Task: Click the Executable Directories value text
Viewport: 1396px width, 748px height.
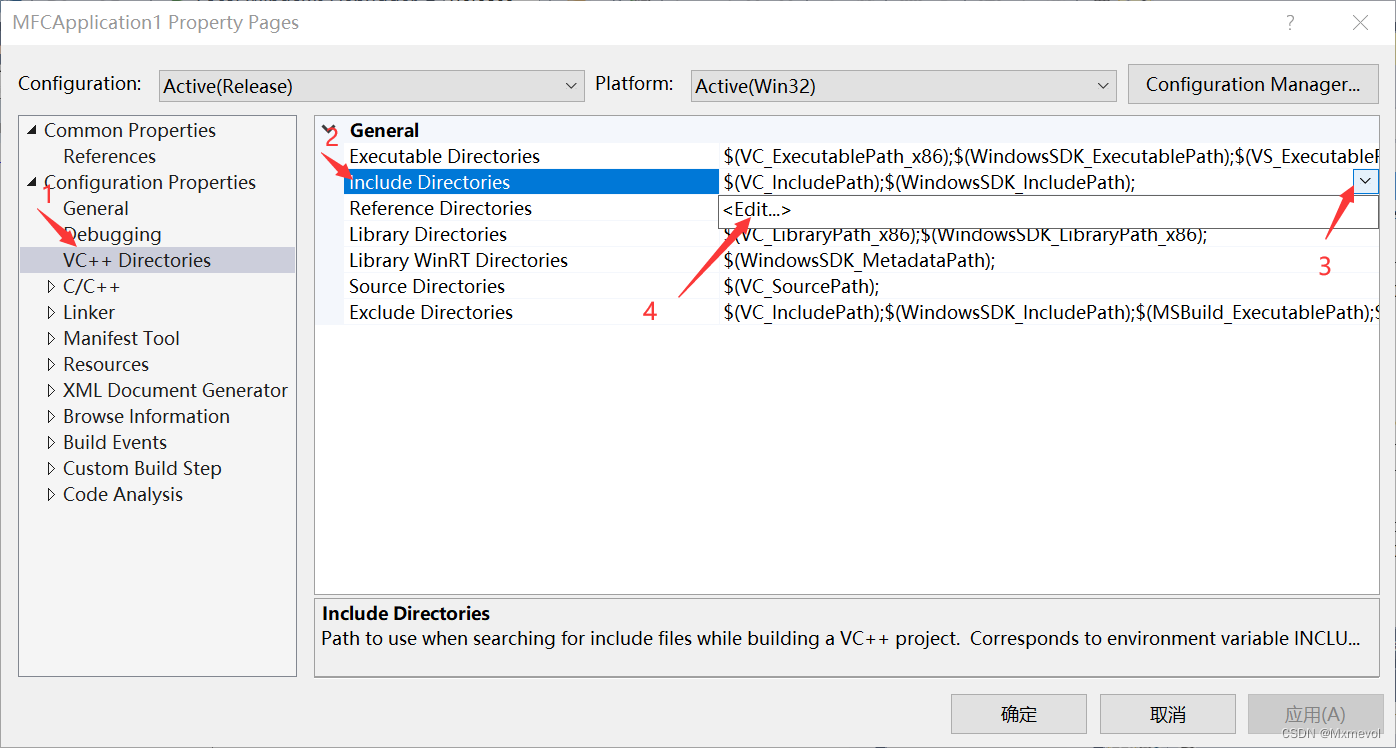Action: tap(1051, 156)
